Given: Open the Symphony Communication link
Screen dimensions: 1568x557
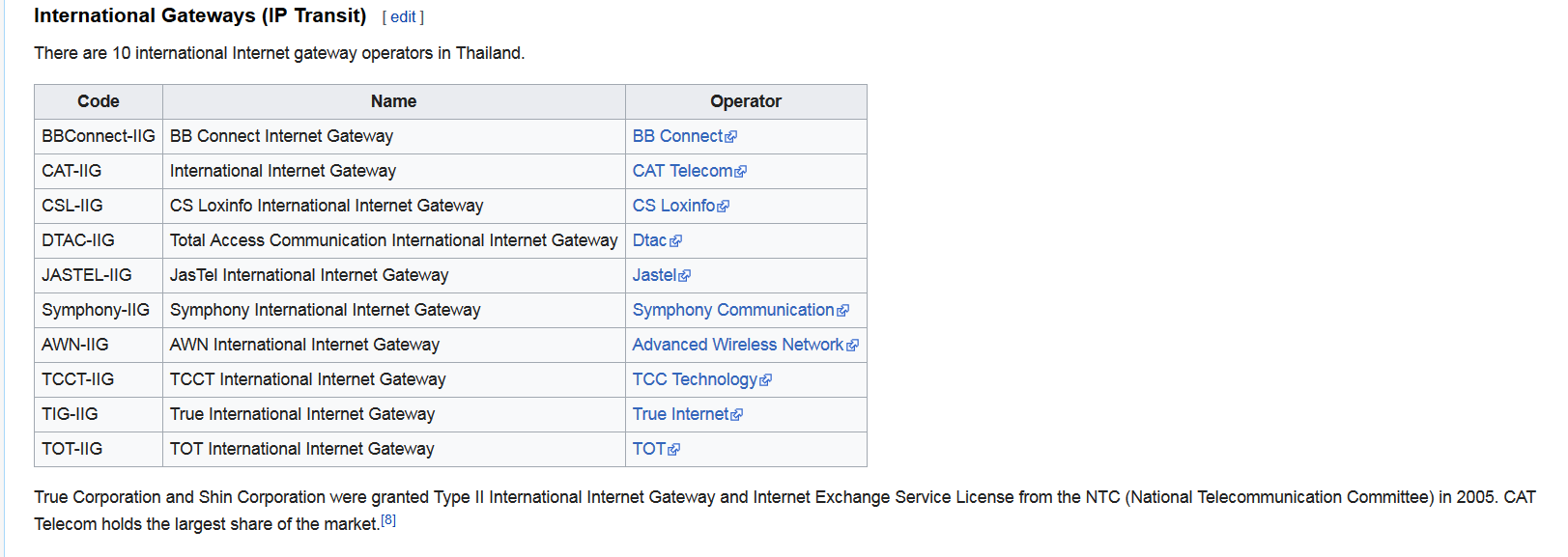Looking at the screenshot, I should tap(740, 310).
